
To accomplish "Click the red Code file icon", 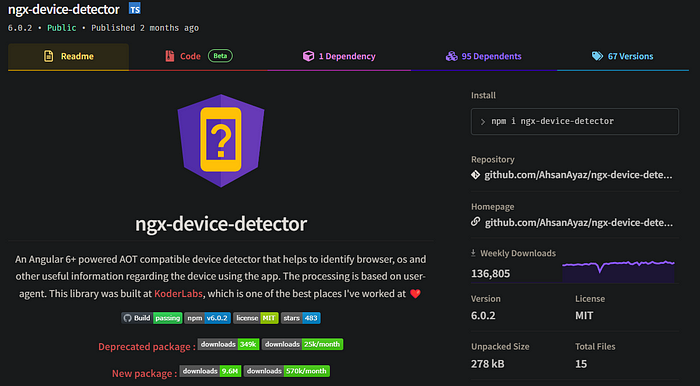I will click(170, 56).
